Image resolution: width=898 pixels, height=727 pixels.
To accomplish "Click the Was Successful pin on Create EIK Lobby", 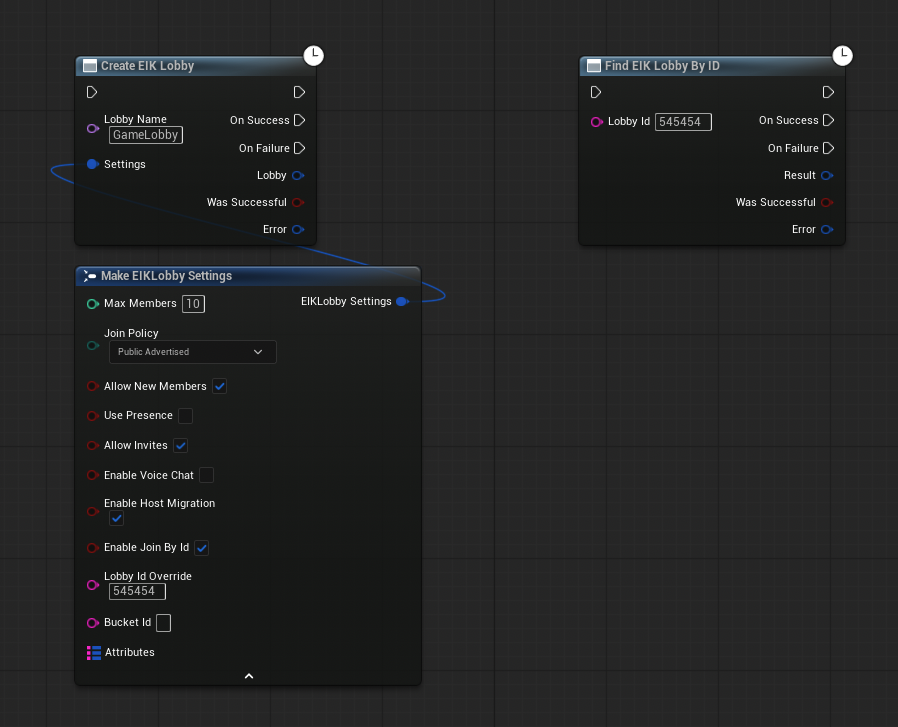I will click(299, 202).
